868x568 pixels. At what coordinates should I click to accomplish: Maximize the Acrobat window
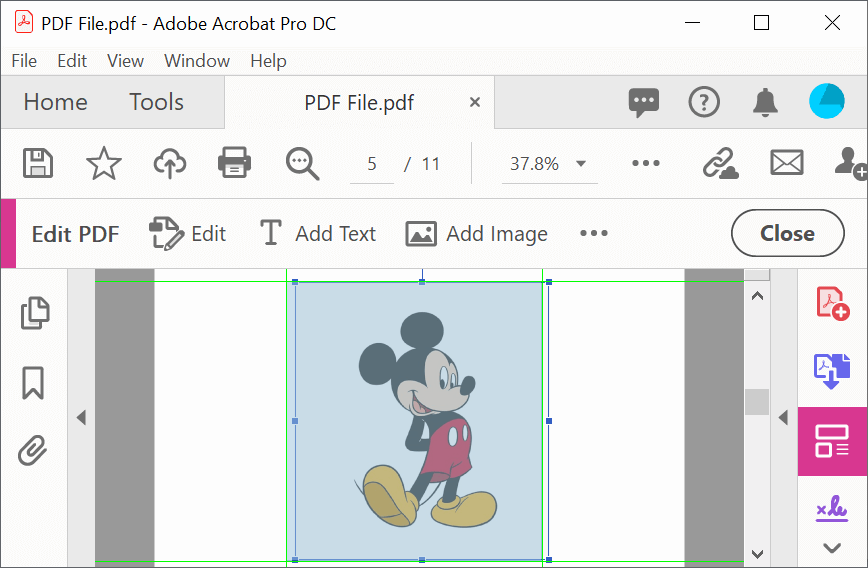[x=762, y=23]
